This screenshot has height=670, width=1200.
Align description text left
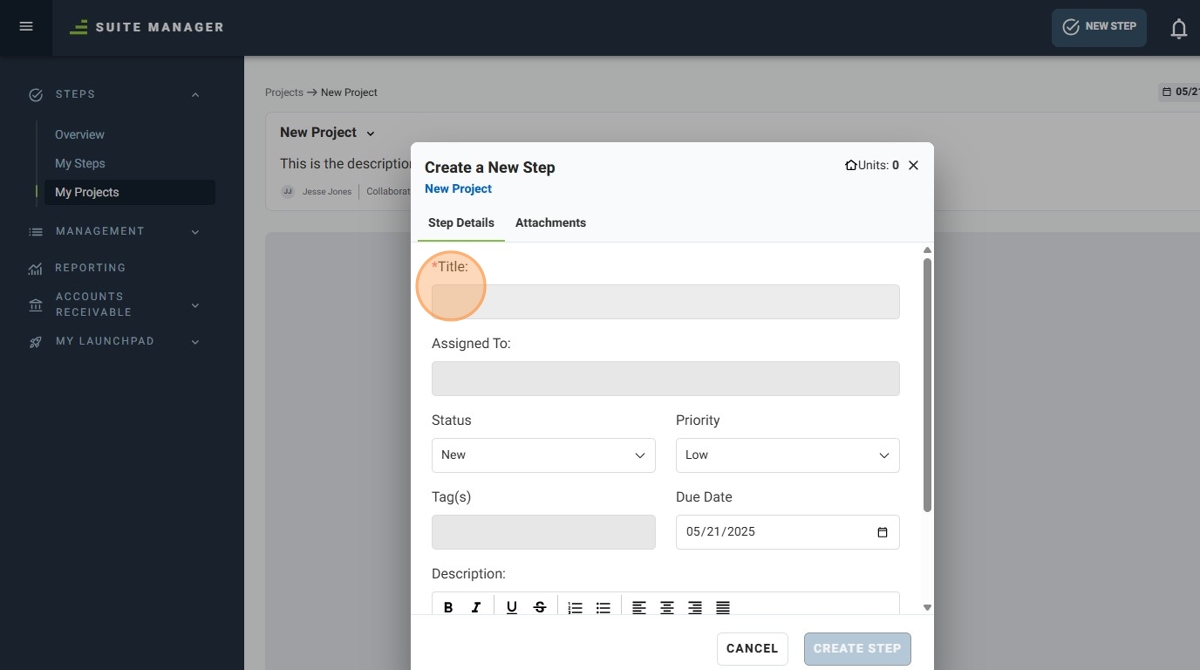pyautogui.click(x=639, y=607)
